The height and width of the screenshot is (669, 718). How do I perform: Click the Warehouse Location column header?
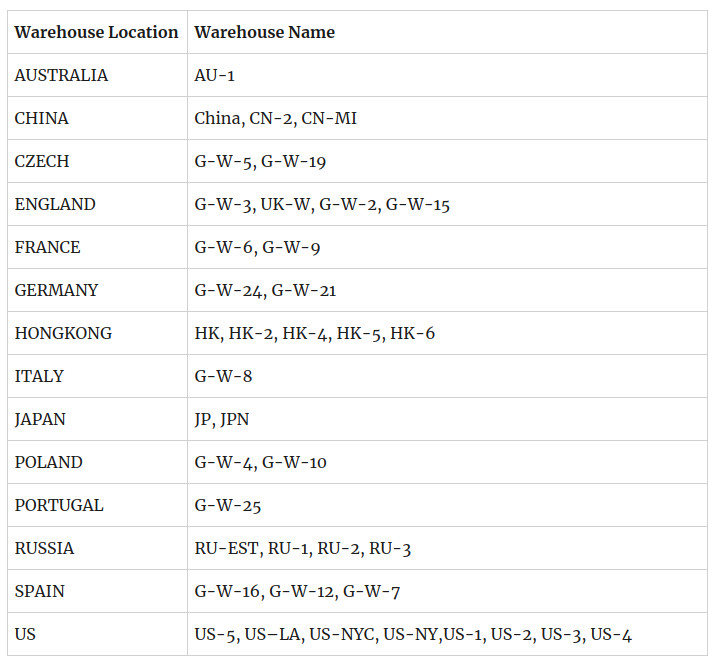click(x=97, y=32)
